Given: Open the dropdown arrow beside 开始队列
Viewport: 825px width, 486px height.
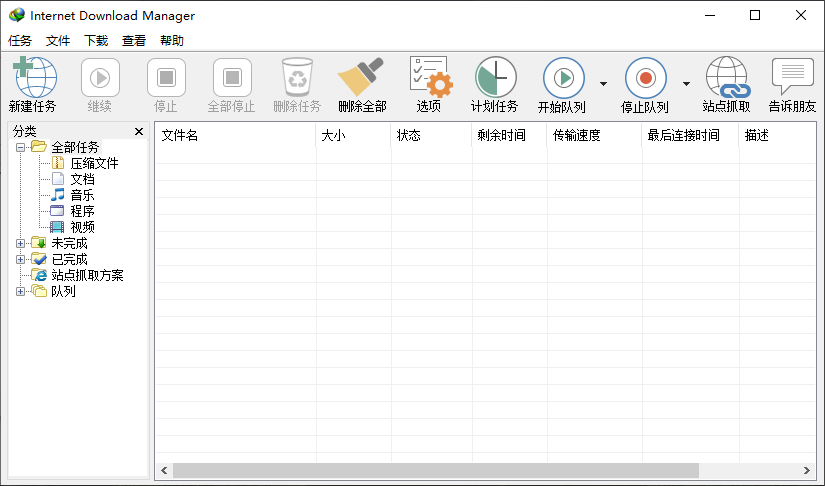Looking at the screenshot, I should [603, 84].
